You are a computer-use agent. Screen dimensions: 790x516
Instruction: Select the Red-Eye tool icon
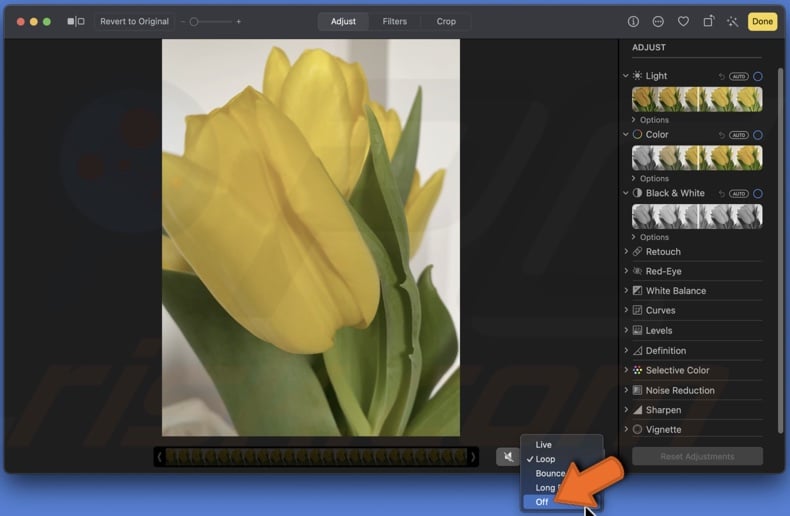(x=637, y=271)
